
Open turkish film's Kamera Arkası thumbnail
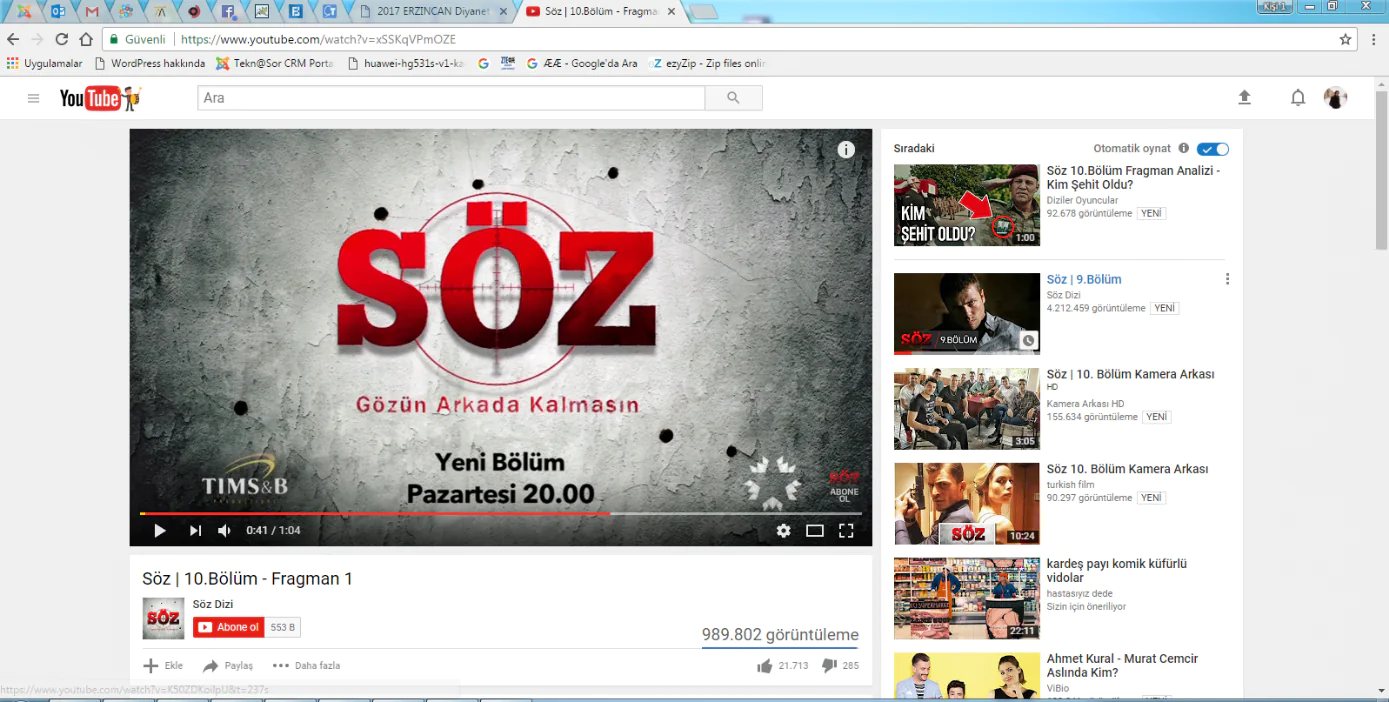click(967, 503)
